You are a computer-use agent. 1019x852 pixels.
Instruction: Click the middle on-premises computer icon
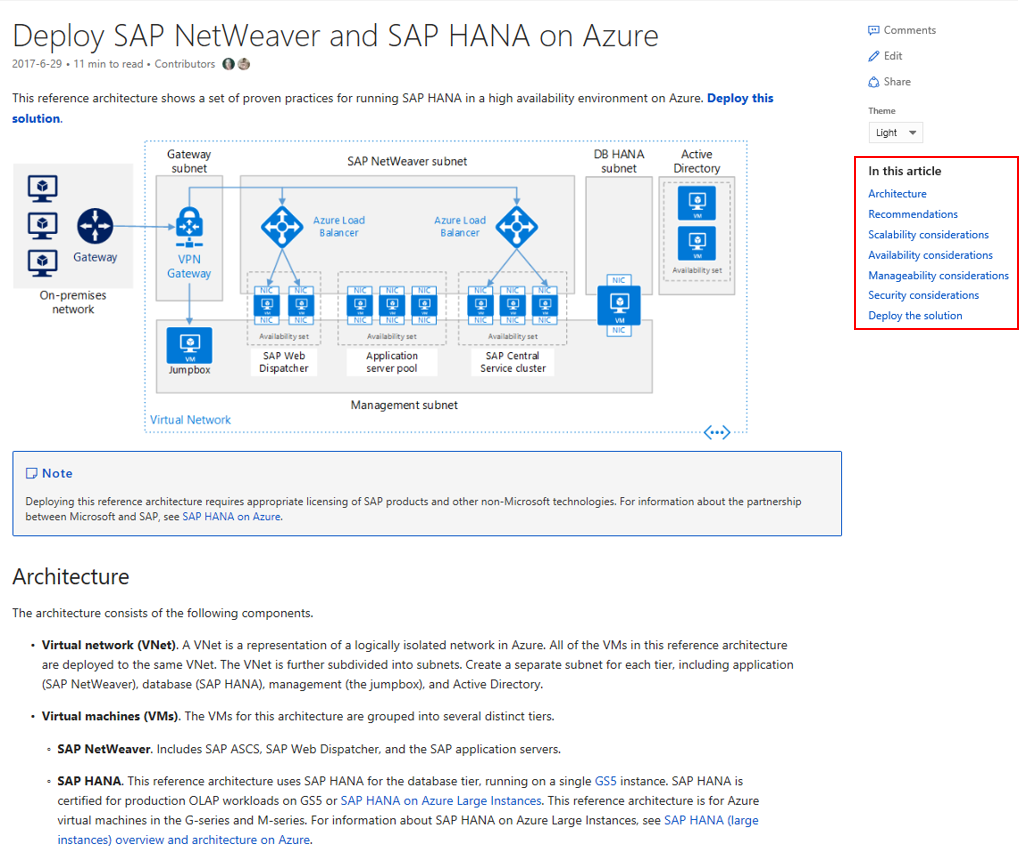click(42, 226)
